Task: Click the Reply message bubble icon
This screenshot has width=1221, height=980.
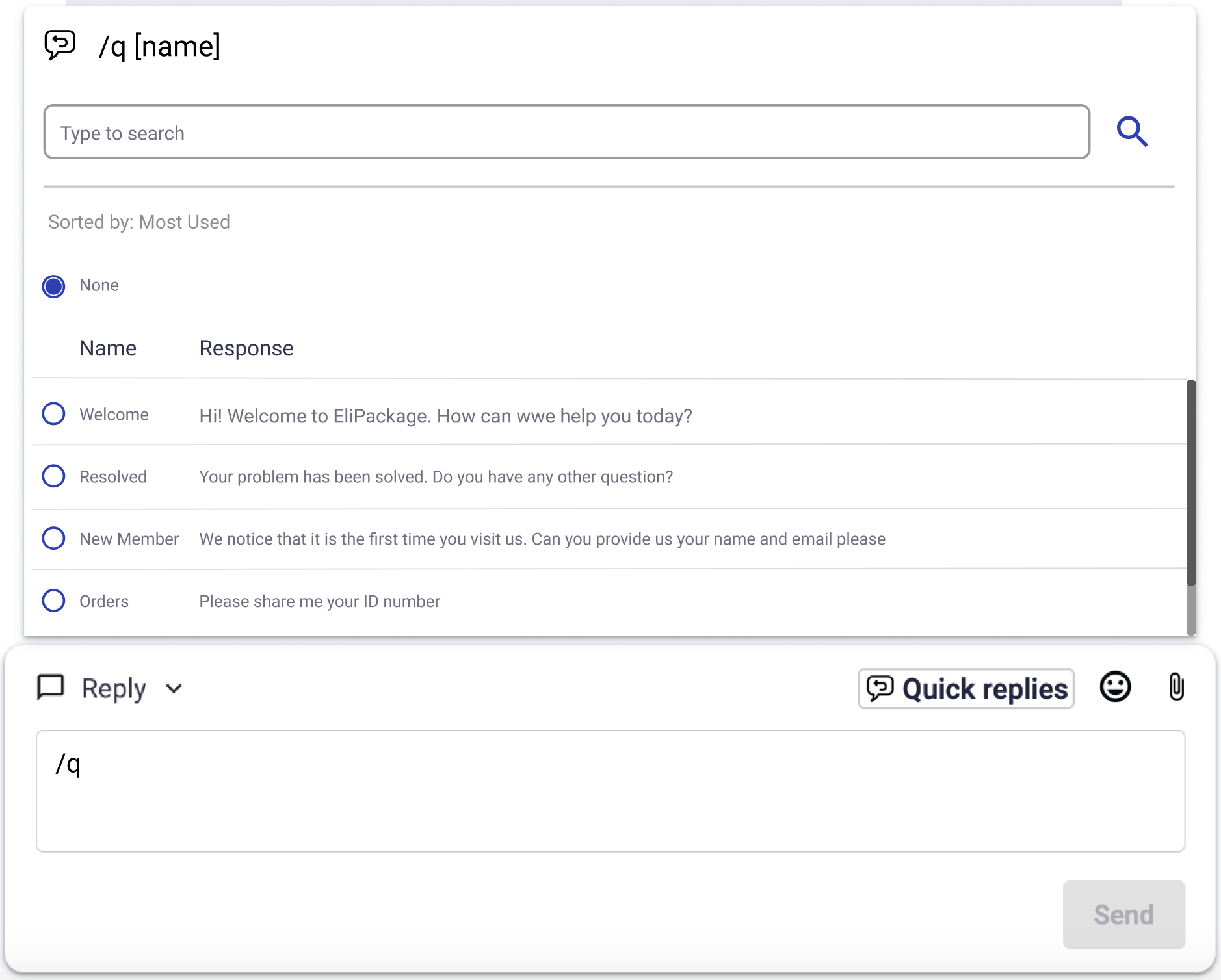Action: coord(51,687)
